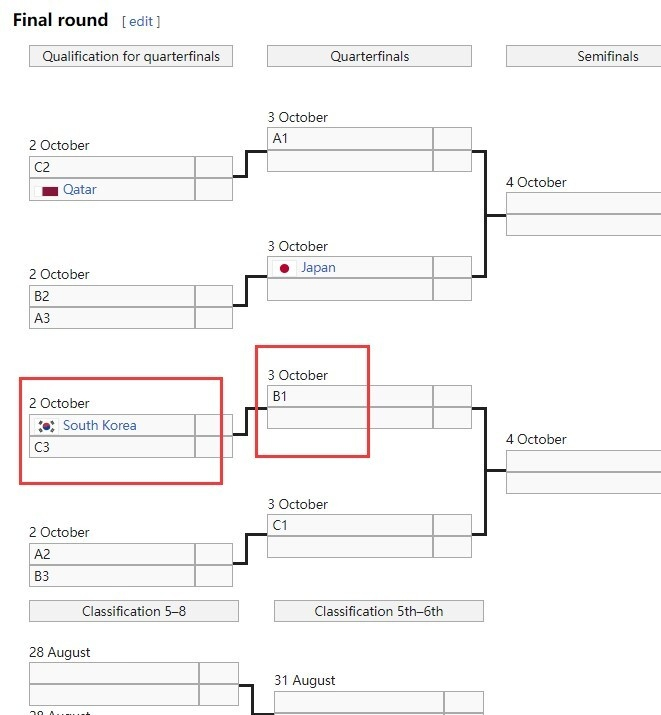
Task: Click the score box beside Japan
Action: pyautogui.click(x=452, y=268)
